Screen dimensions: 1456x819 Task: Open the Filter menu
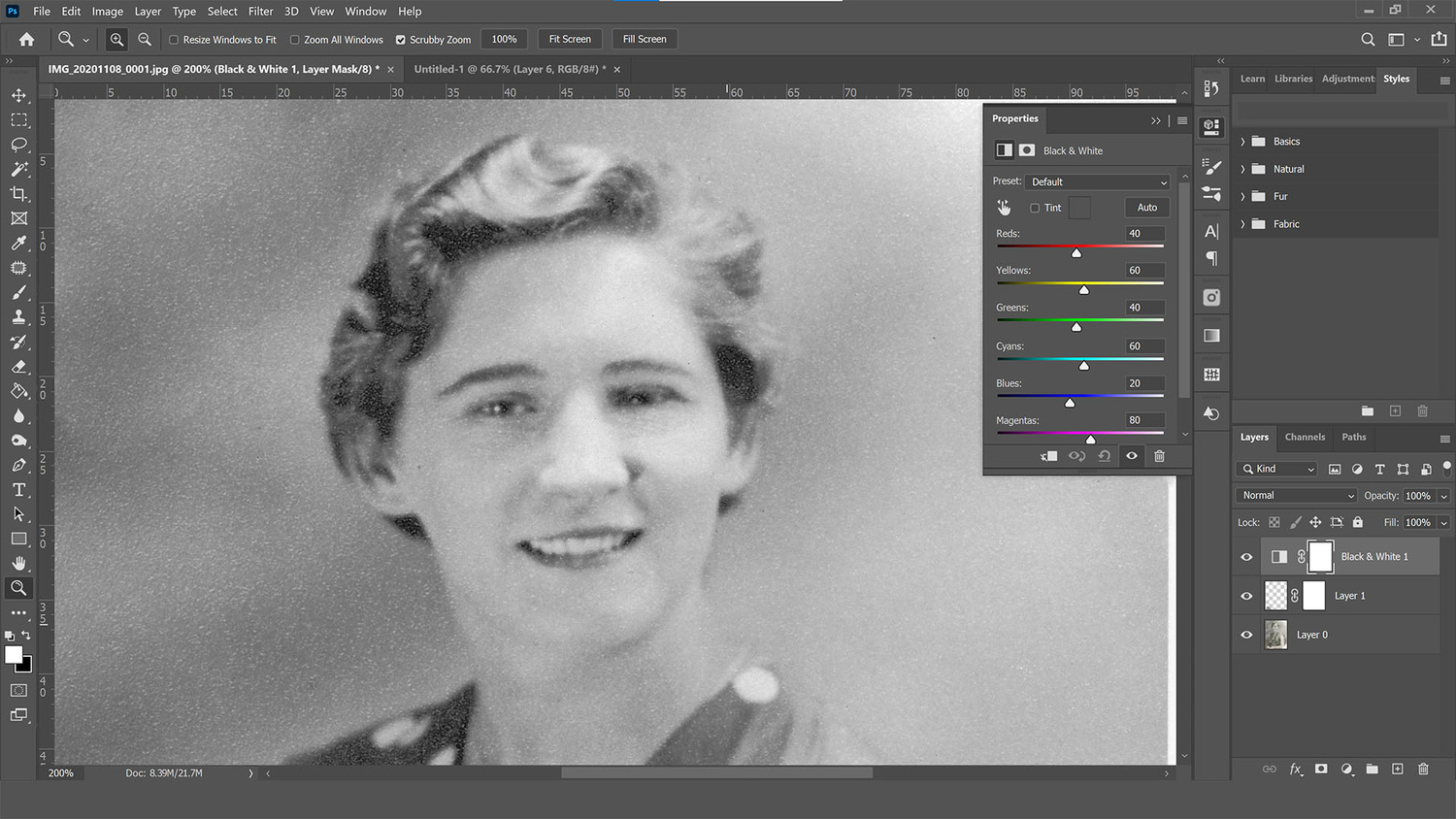coord(260,11)
